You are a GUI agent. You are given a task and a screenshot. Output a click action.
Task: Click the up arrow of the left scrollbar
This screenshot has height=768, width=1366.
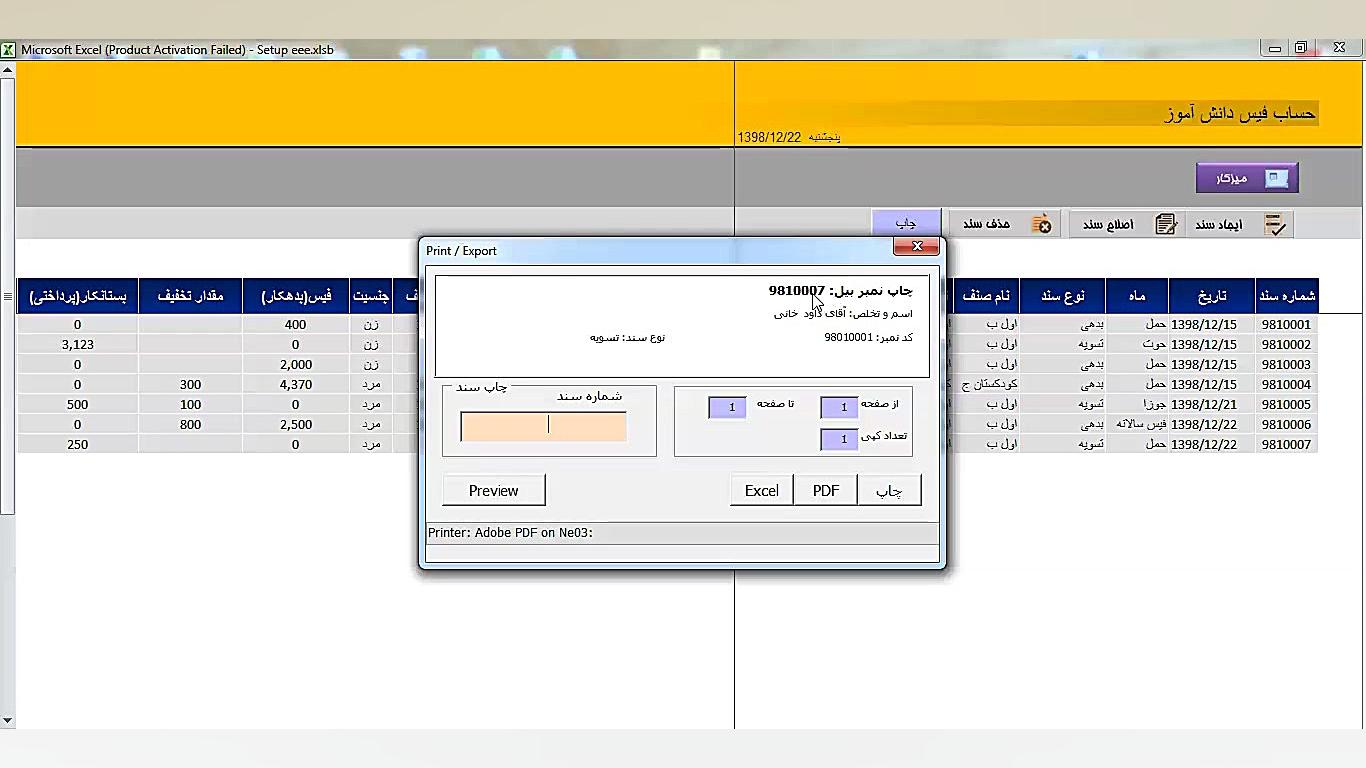7,70
